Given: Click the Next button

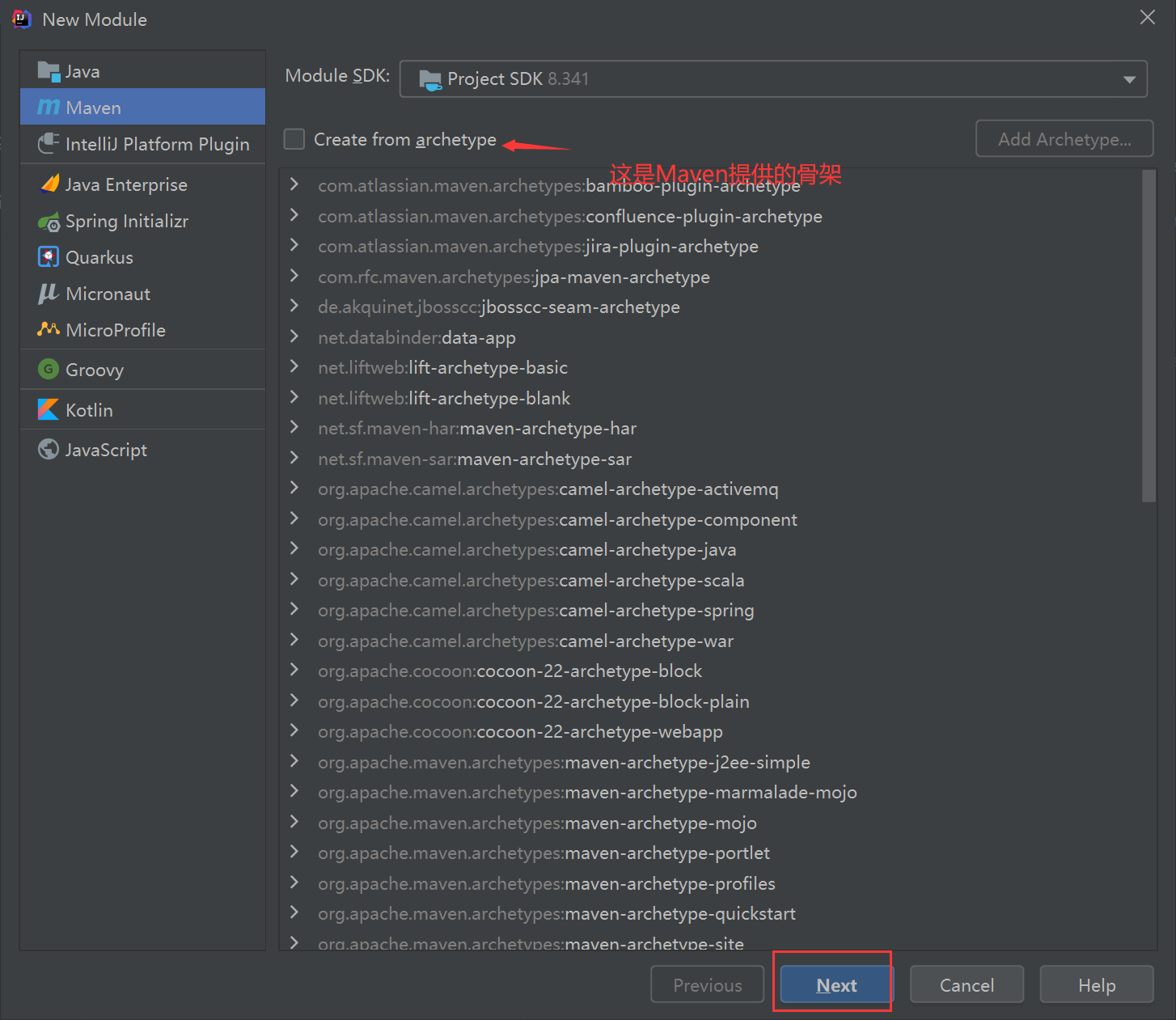Looking at the screenshot, I should (836, 984).
